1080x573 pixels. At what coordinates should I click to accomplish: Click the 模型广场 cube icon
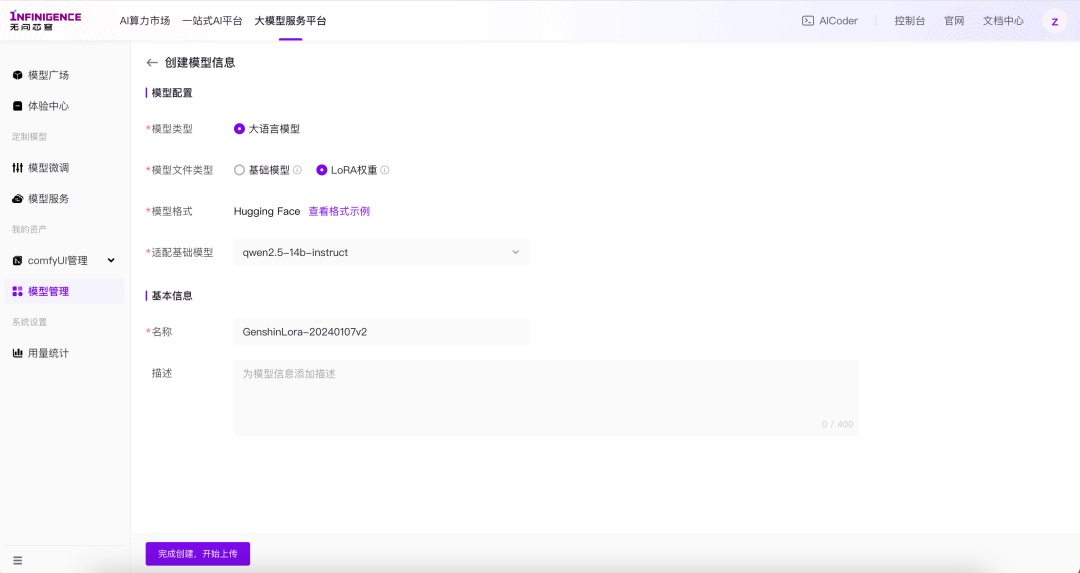point(18,75)
